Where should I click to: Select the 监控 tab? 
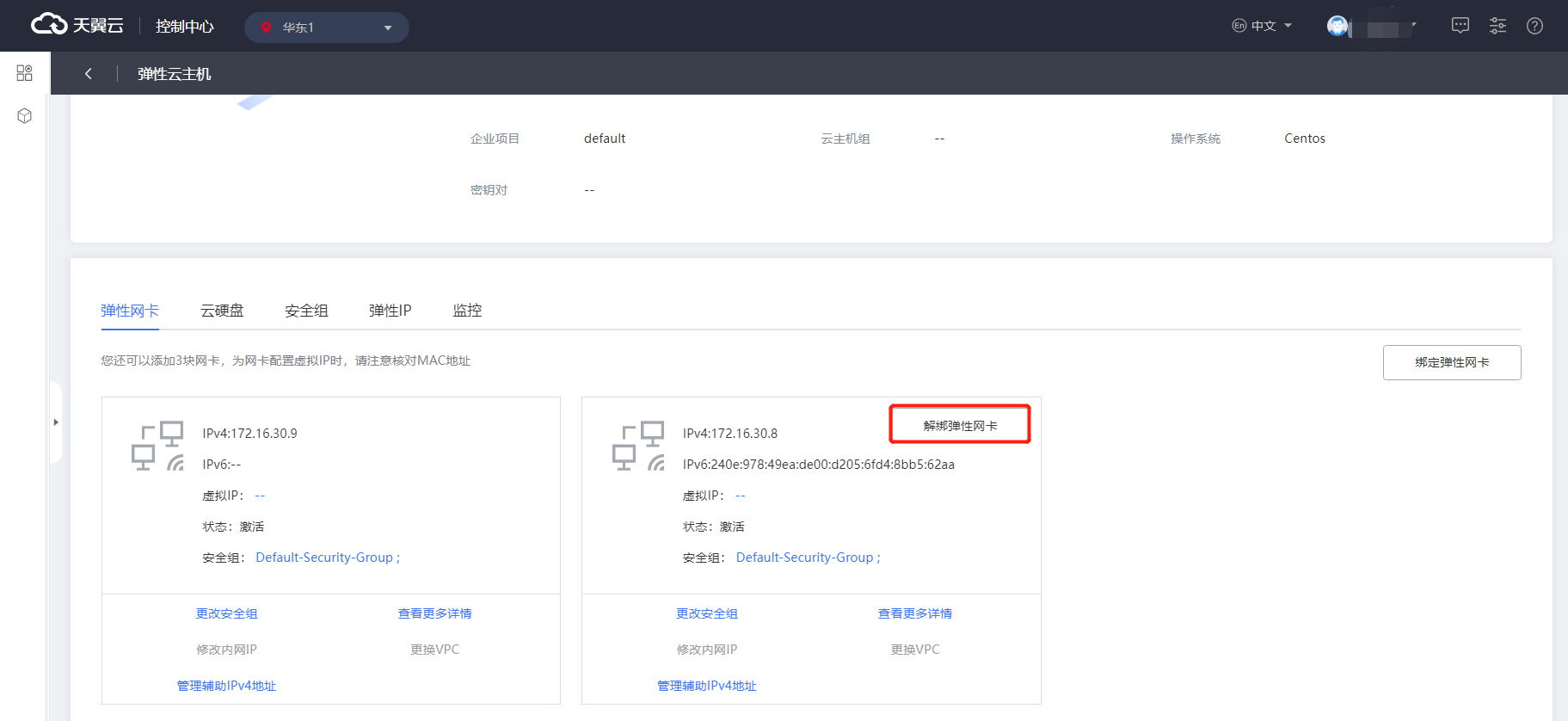tap(467, 311)
